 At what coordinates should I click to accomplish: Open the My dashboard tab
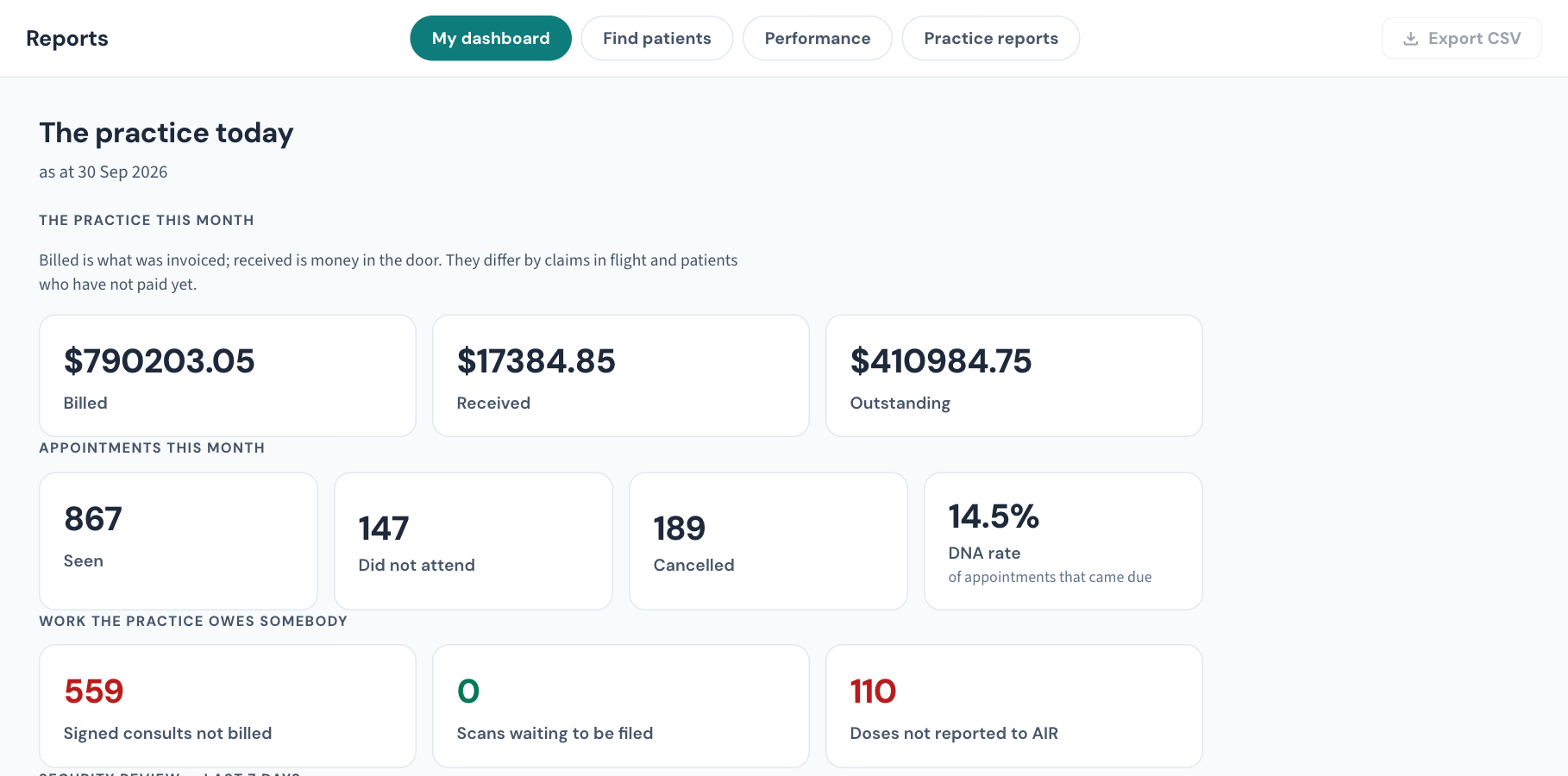491,38
